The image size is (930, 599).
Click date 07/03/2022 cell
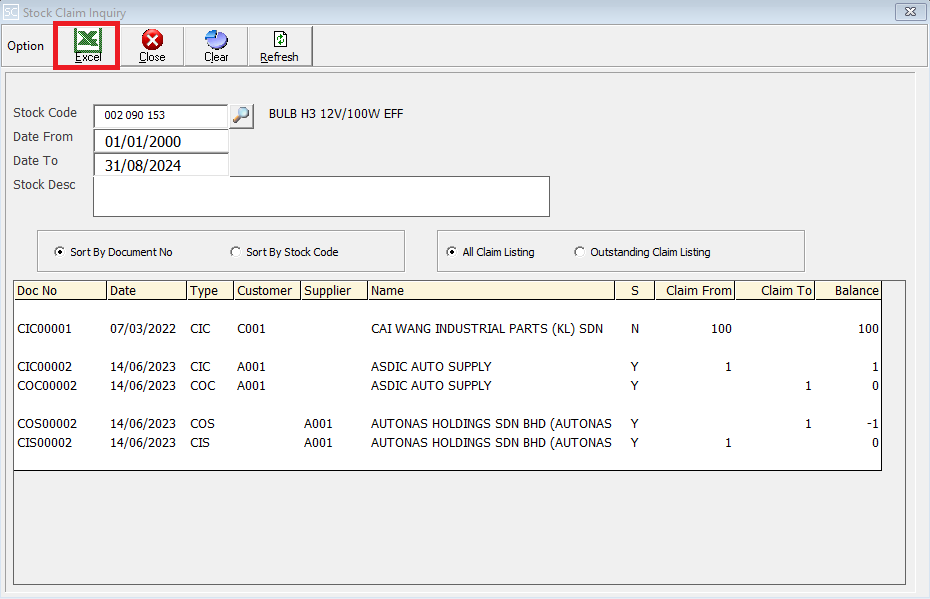[143, 329]
